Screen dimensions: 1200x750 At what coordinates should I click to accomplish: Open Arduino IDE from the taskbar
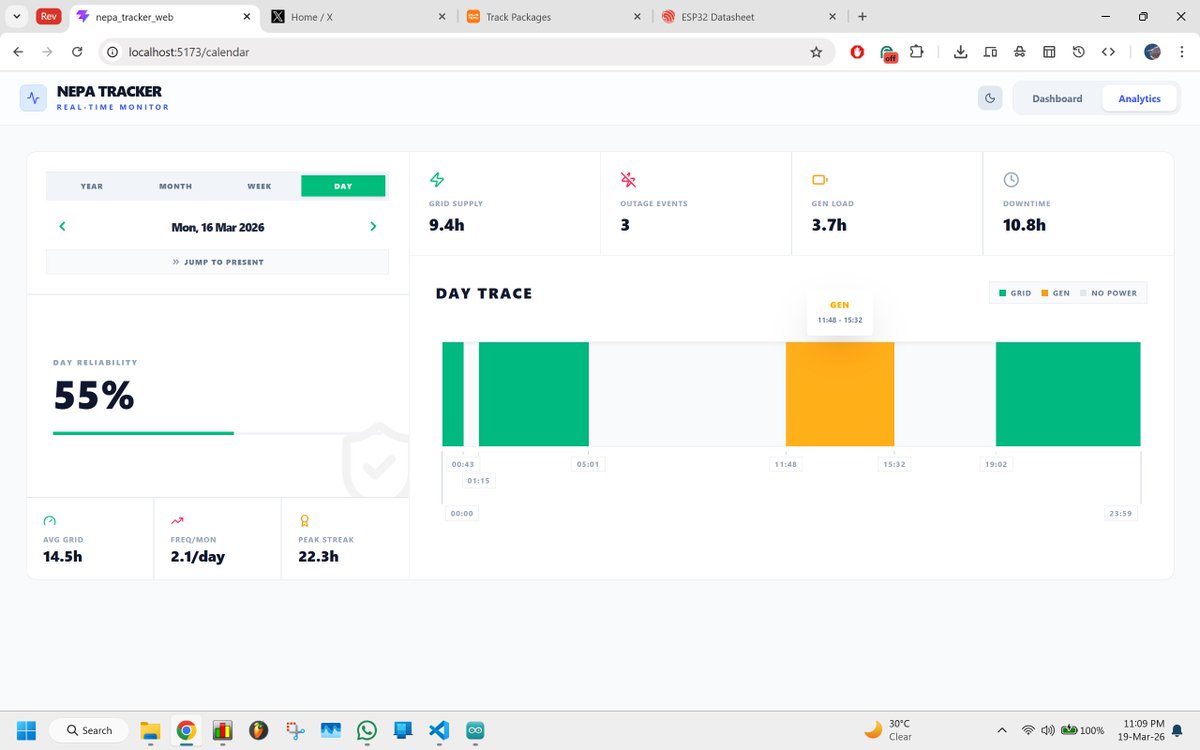click(475, 730)
